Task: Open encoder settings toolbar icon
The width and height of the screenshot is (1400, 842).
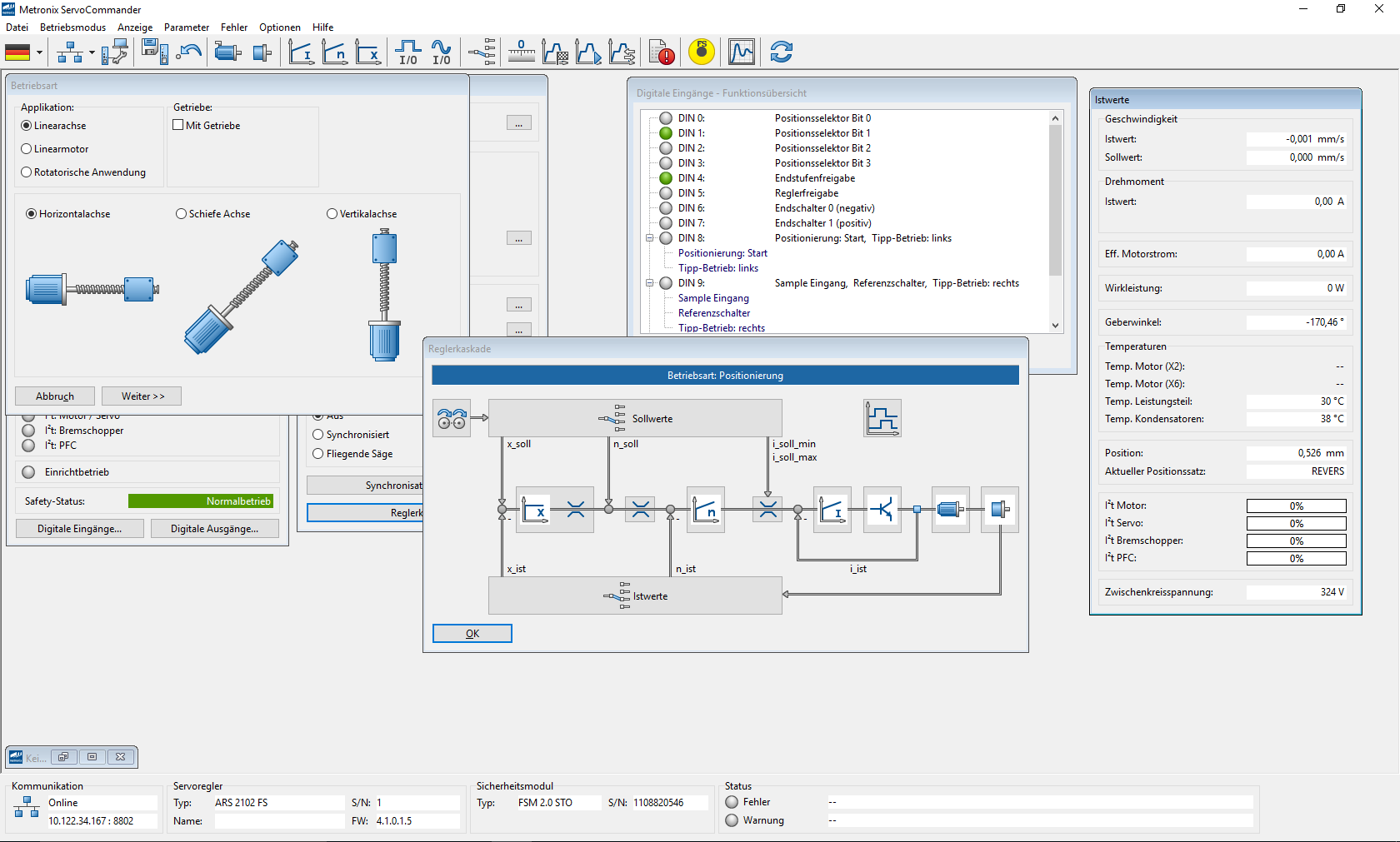Action: pyautogui.click(x=262, y=52)
